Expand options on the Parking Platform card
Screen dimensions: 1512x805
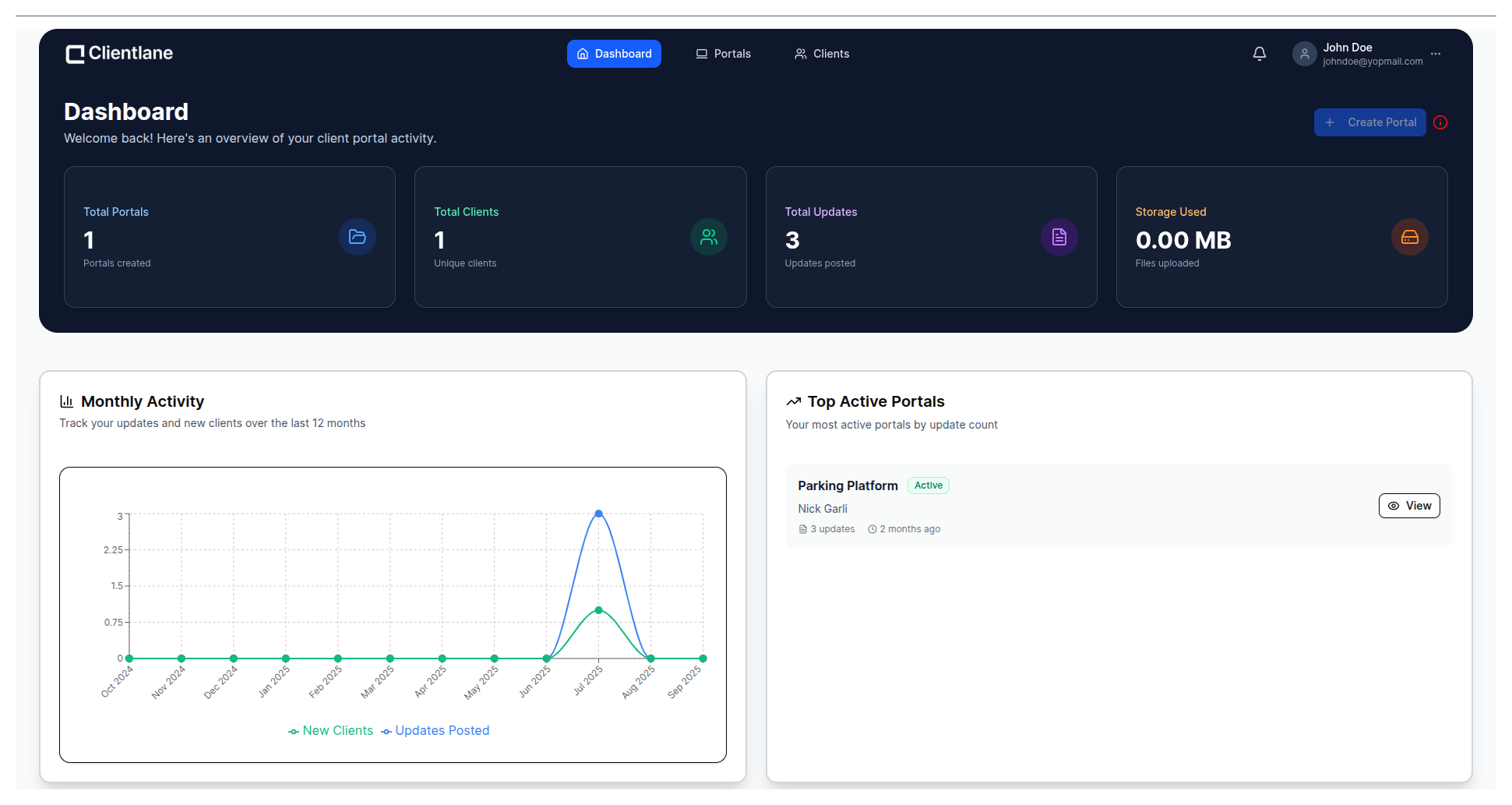pyautogui.click(x=1409, y=505)
